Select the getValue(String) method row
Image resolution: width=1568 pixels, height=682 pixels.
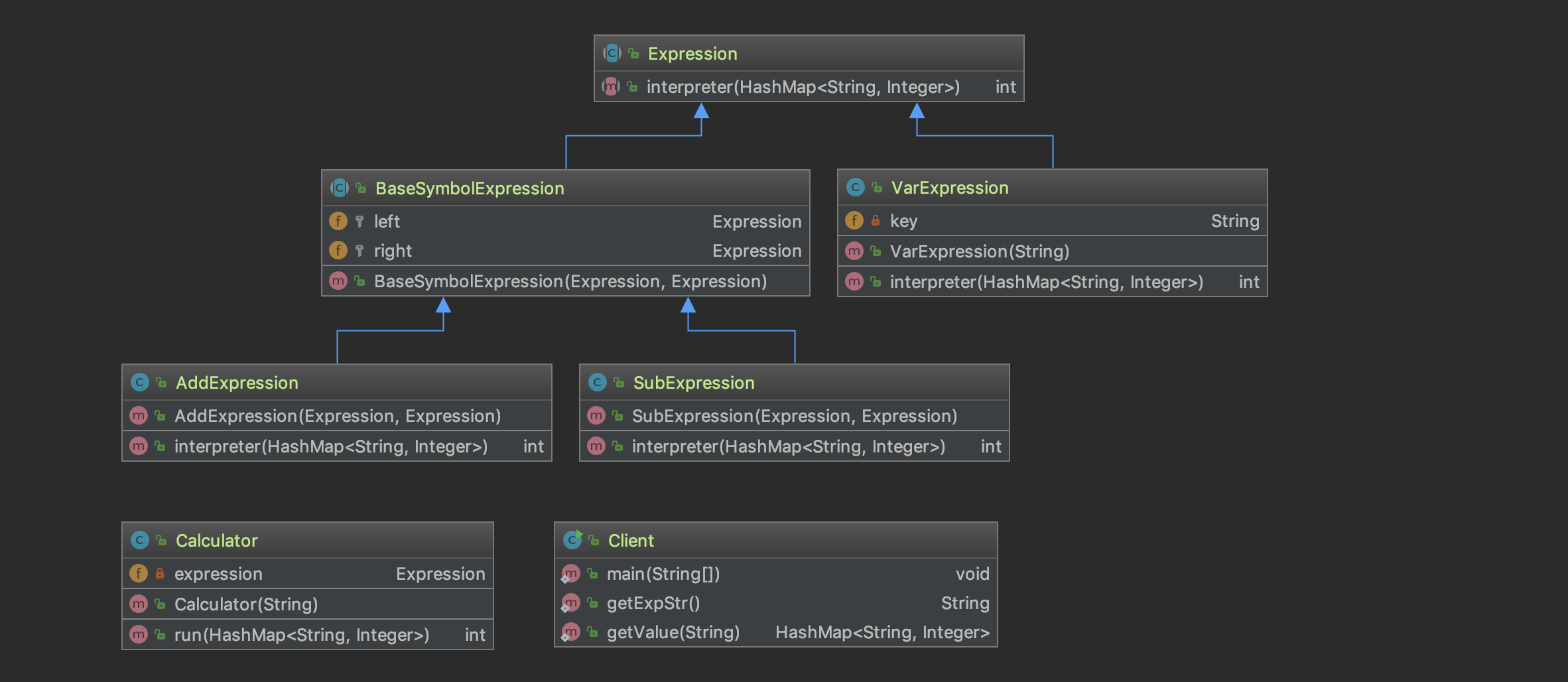click(673, 632)
